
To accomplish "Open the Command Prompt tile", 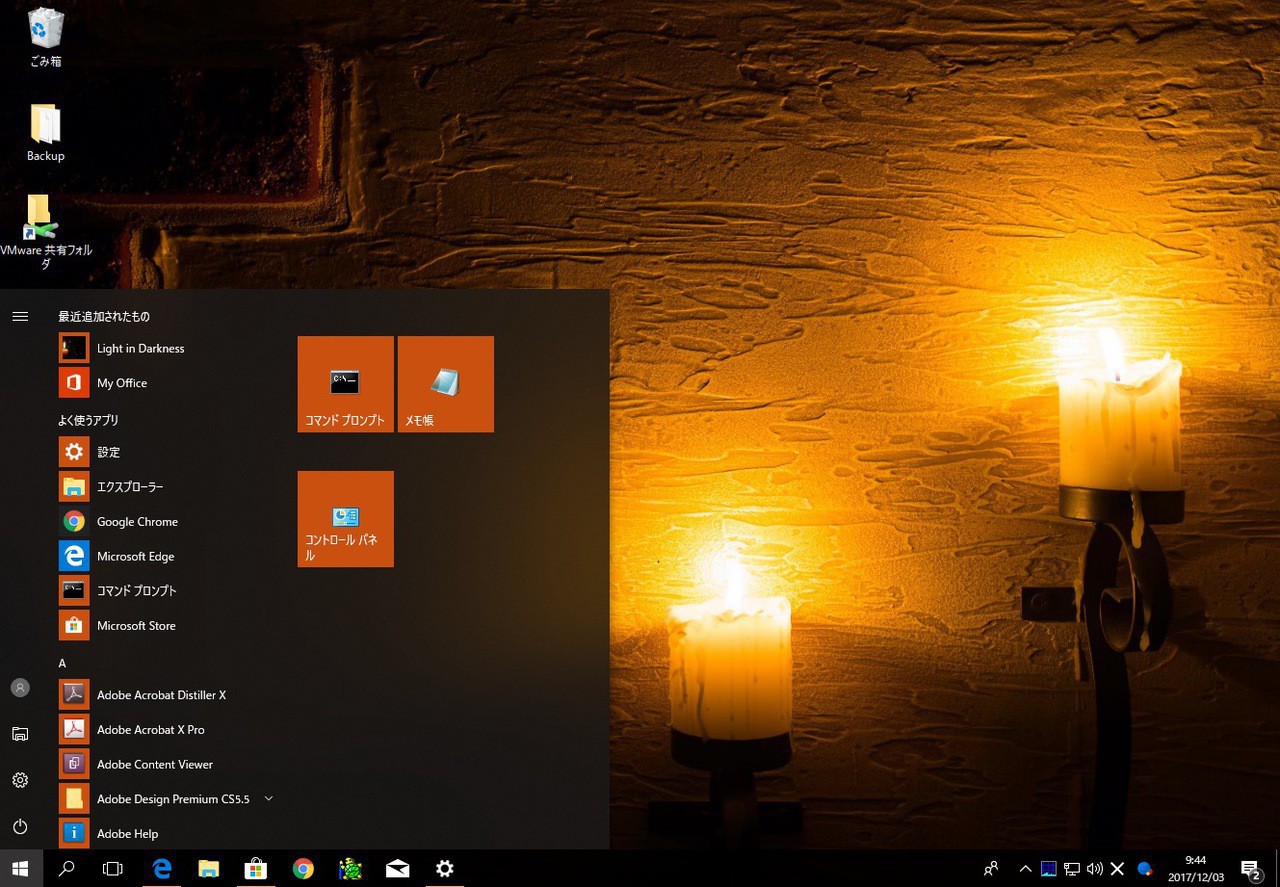I will click(x=345, y=384).
